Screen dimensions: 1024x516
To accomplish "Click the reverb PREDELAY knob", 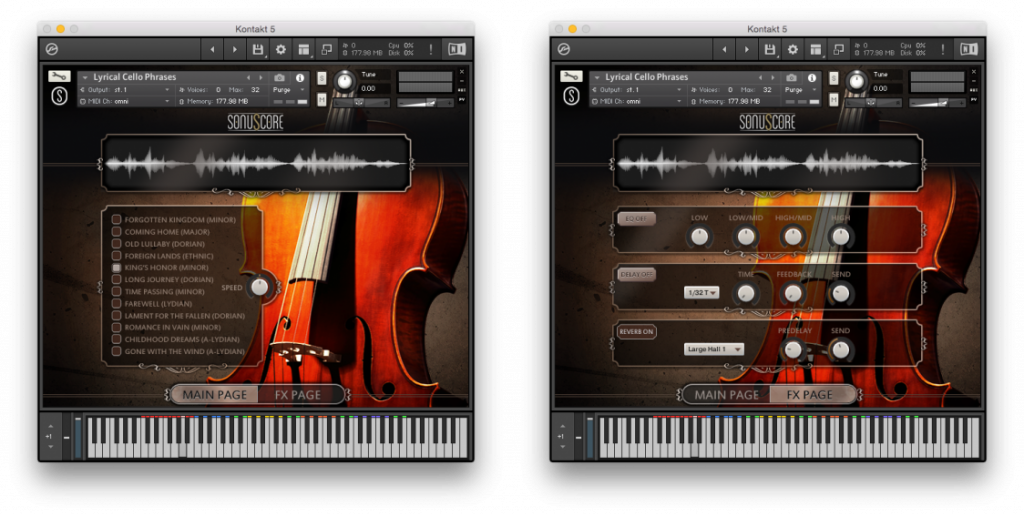I will coord(793,350).
